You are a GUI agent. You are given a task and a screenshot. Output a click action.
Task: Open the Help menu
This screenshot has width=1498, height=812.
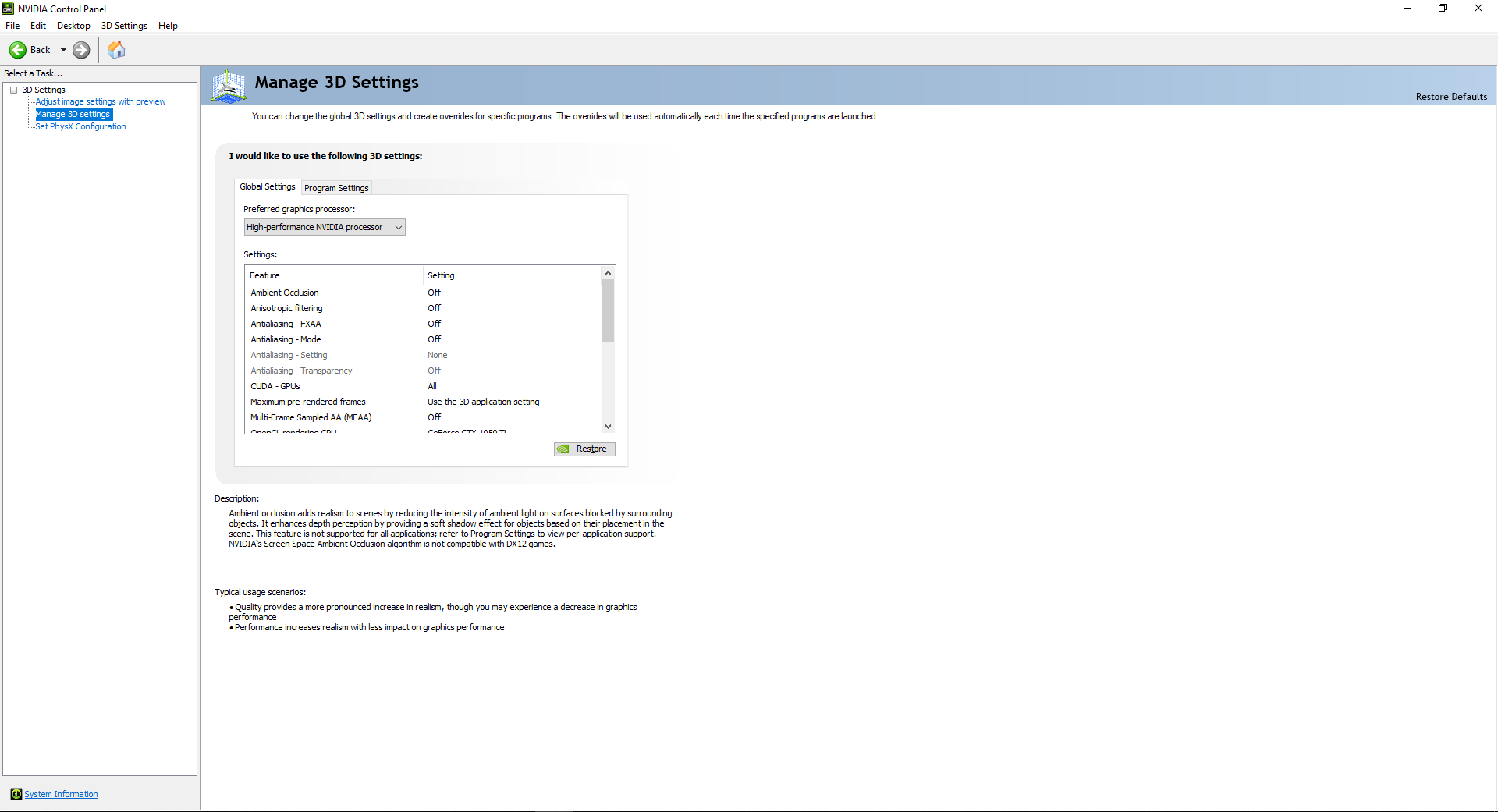pyautogui.click(x=168, y=26)
